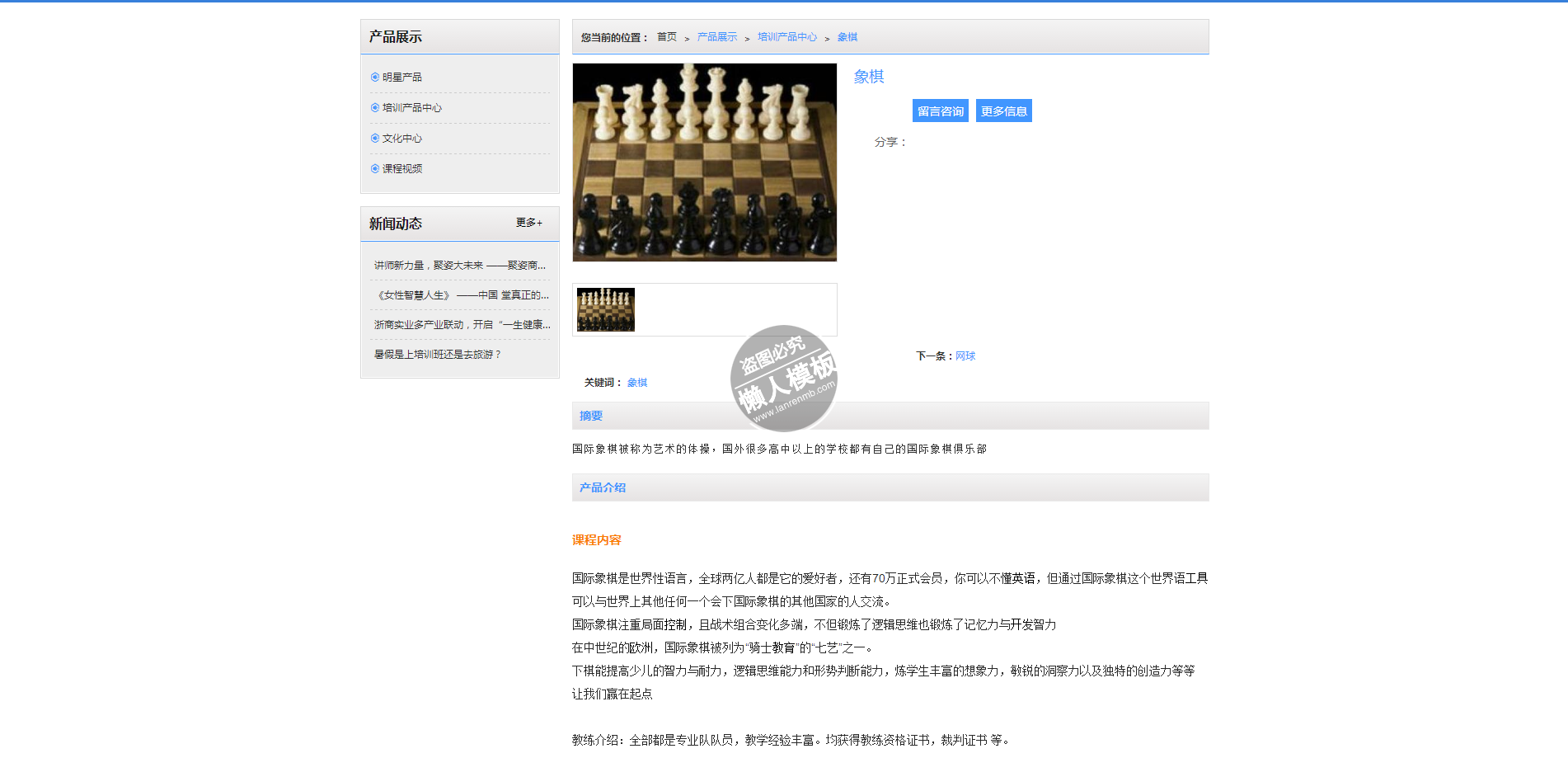Open 文化中心 category in sidebar
Viewport: 1568px width, 758px height.
[402, 139]
